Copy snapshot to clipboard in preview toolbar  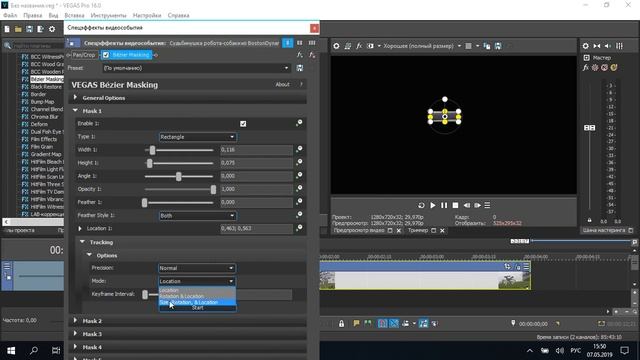(487, 46)
